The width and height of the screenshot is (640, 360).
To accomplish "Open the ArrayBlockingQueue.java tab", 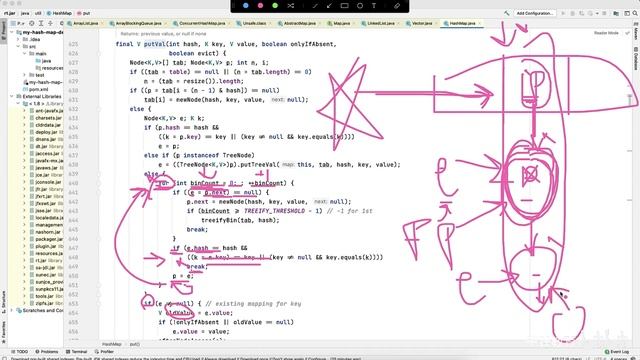I will [x=138, y=23].
